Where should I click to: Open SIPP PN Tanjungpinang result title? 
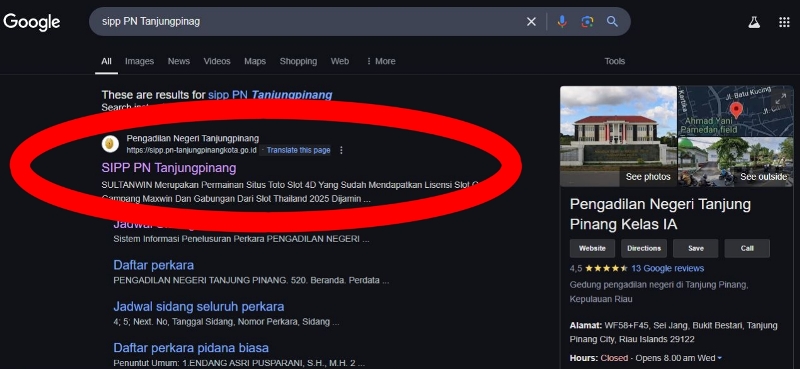(169, 168)
